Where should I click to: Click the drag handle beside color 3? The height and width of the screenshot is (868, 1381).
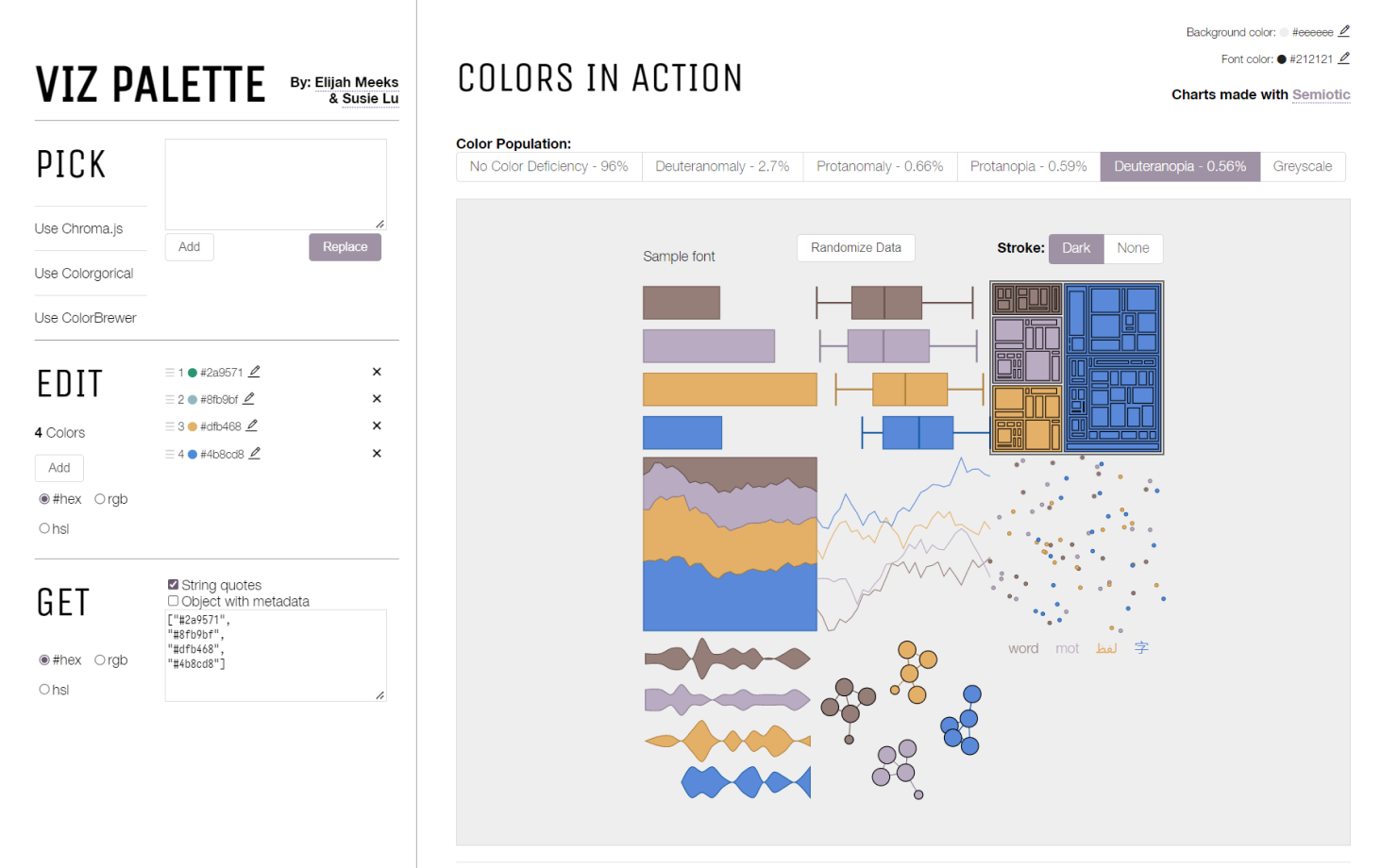171,426
